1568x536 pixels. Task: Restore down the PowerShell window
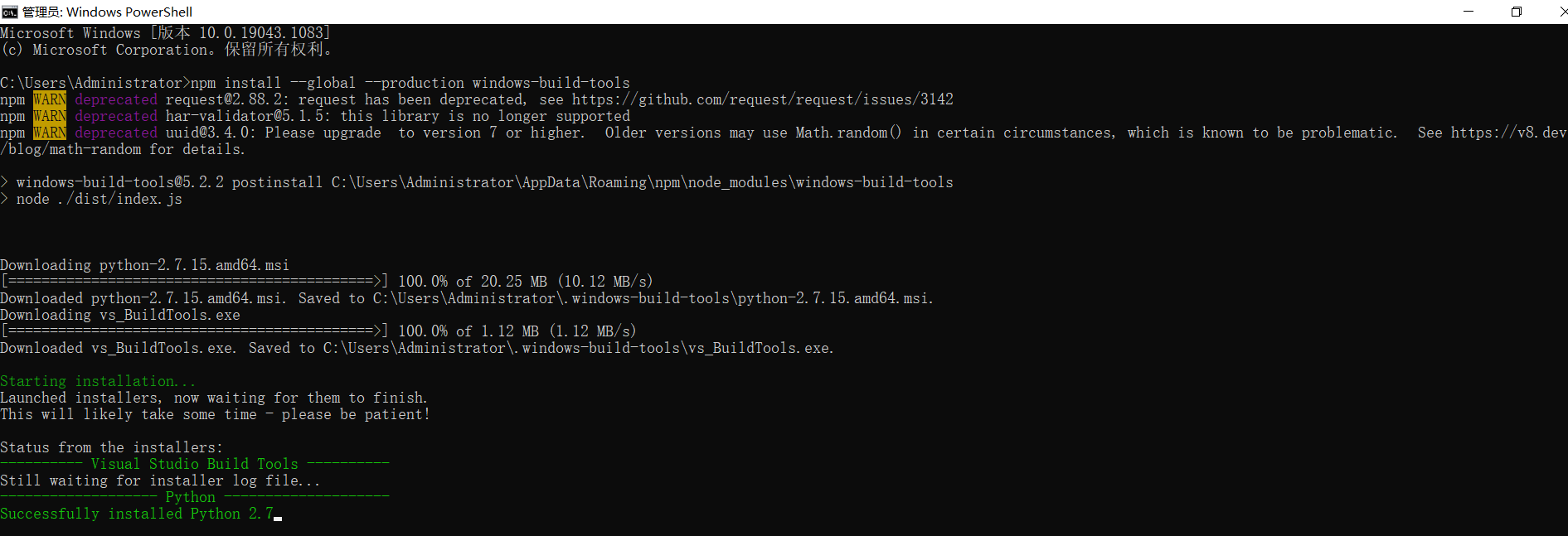[1516, 12]
